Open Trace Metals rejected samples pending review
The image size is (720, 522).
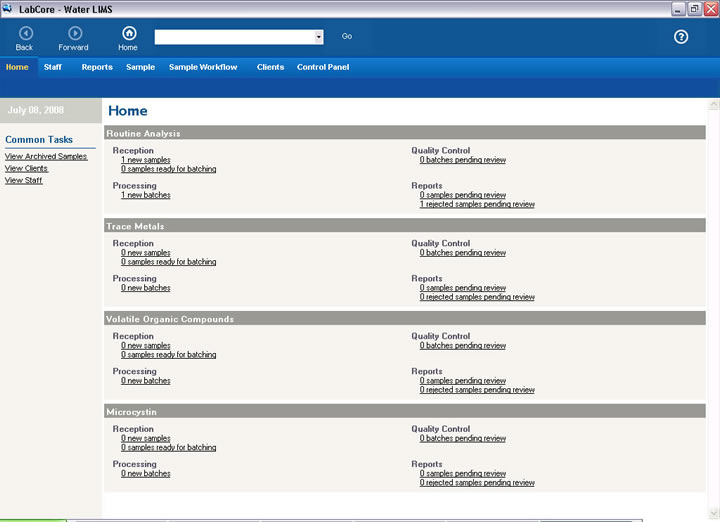pos(477,297)
